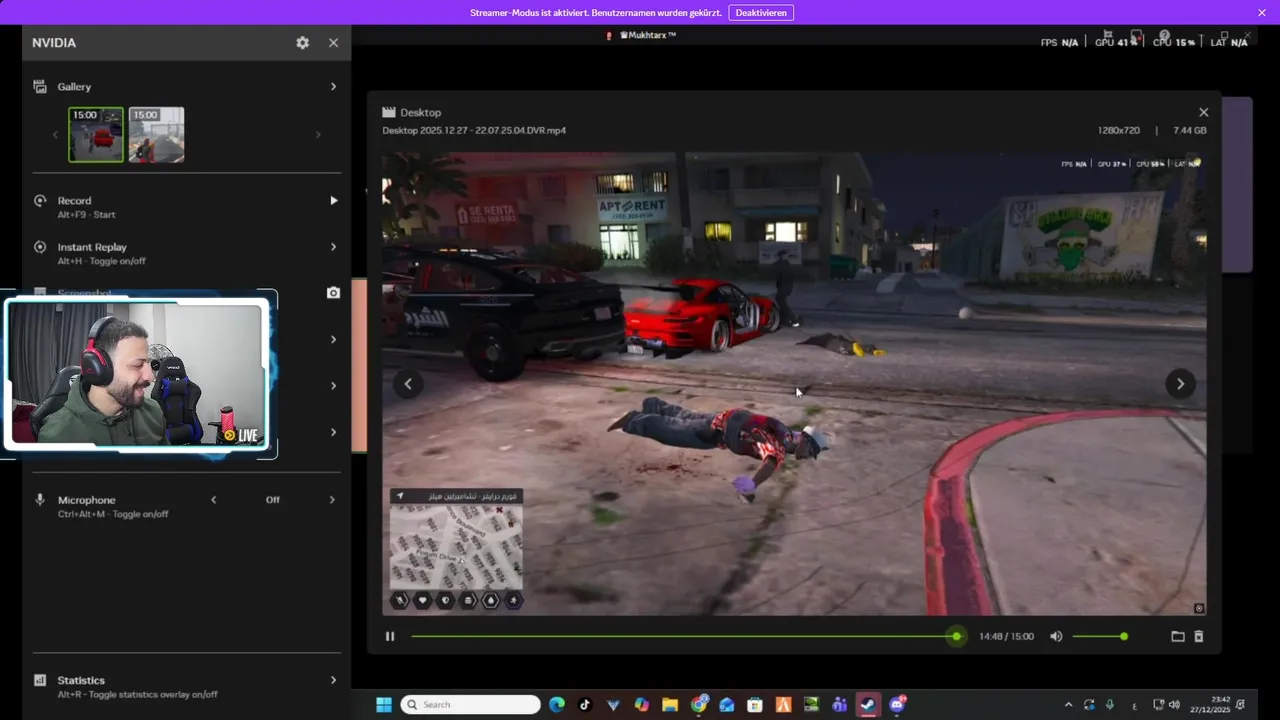Expand the Gallery section chevron
This screenshot has width=1280, height=720.
tap(333, 87)
